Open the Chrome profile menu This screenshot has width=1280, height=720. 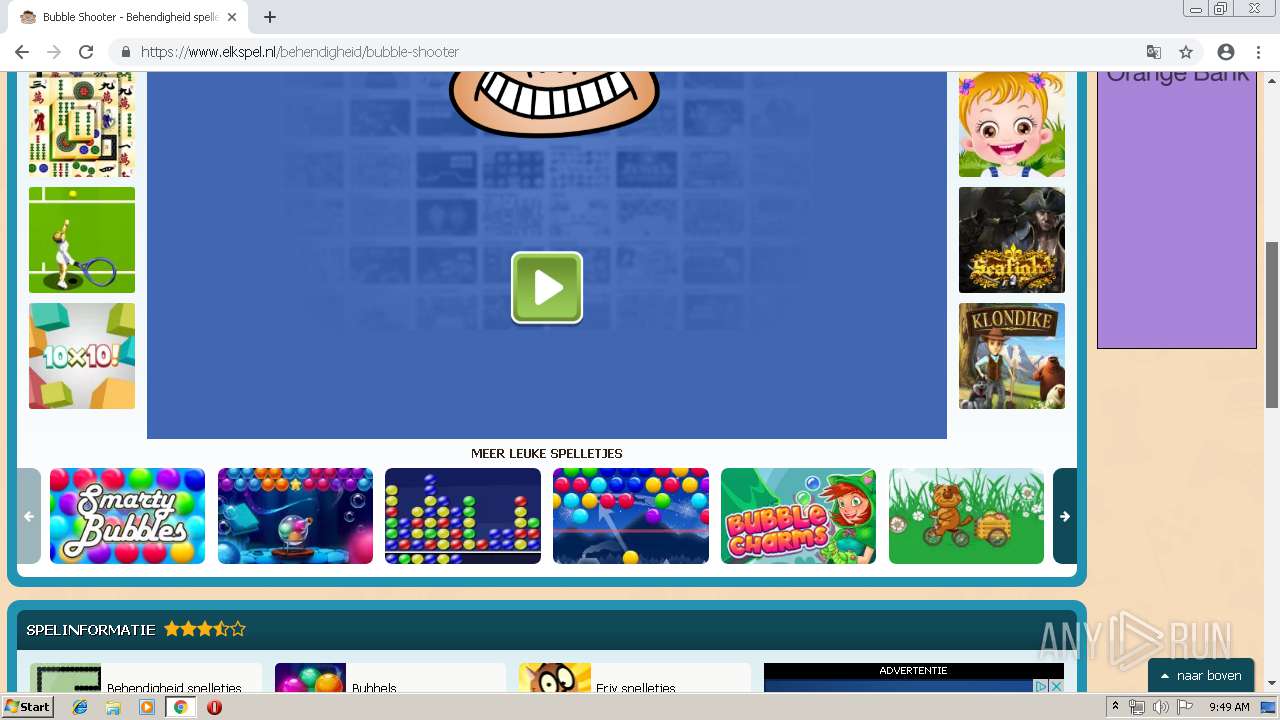click(x=1226, y=52)
